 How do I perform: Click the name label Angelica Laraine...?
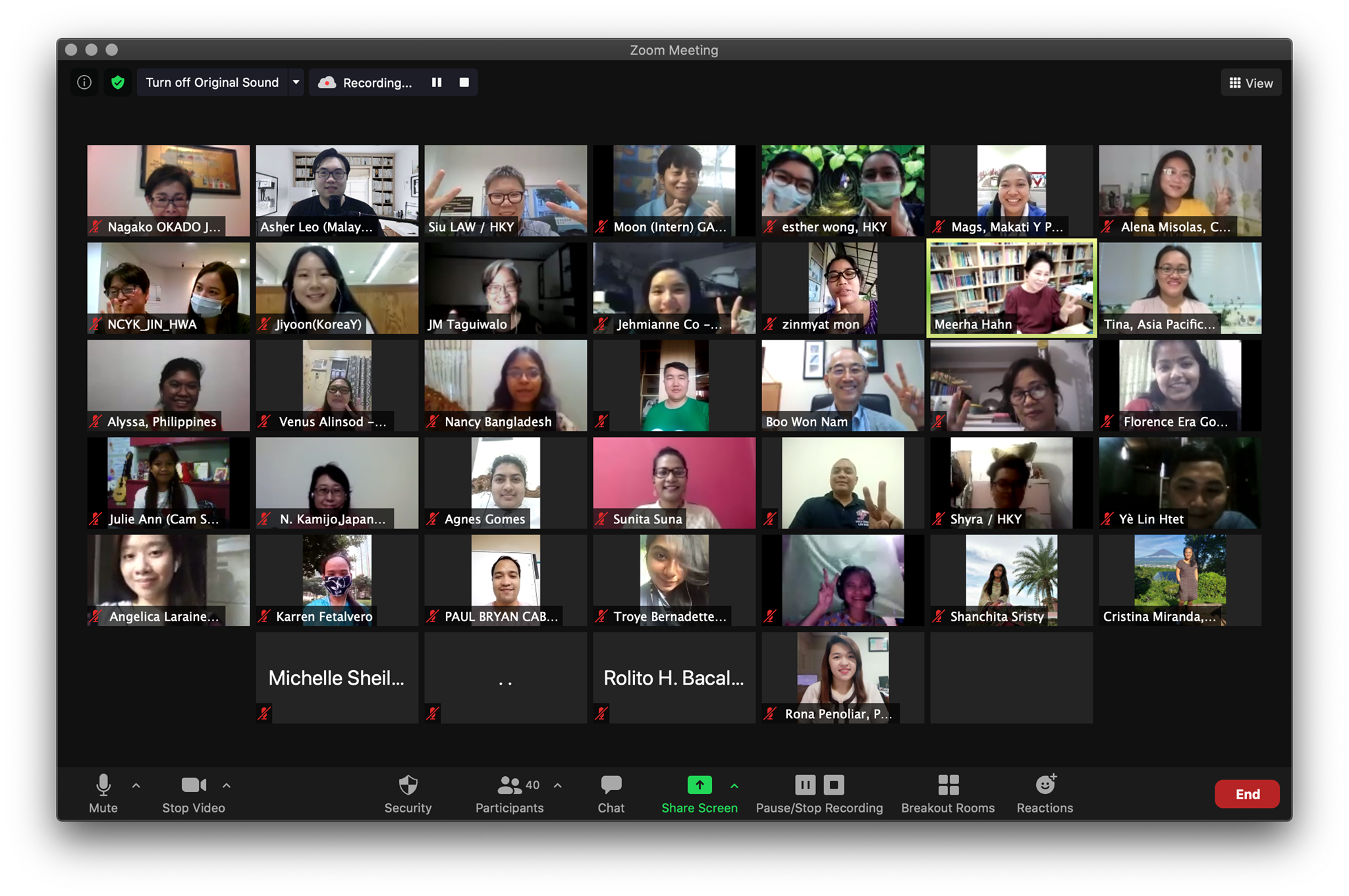(x=164, y=616)
